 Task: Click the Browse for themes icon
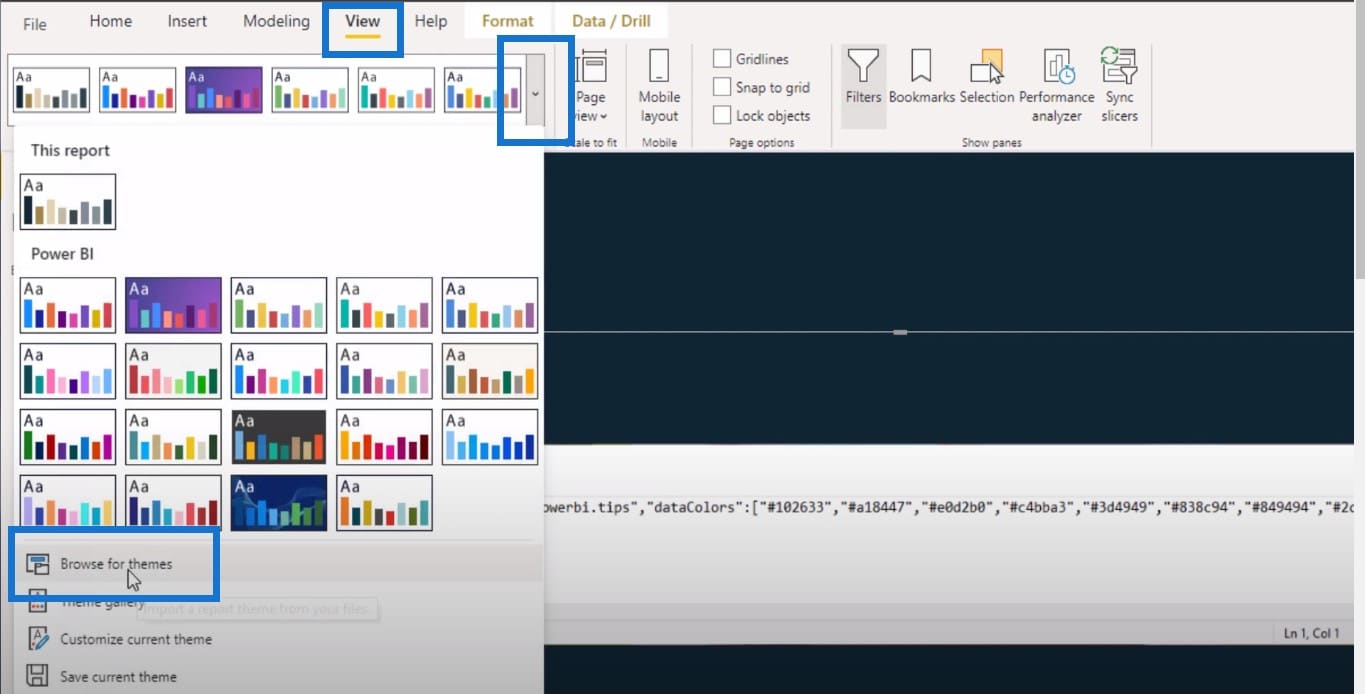(x=38, y=564)
